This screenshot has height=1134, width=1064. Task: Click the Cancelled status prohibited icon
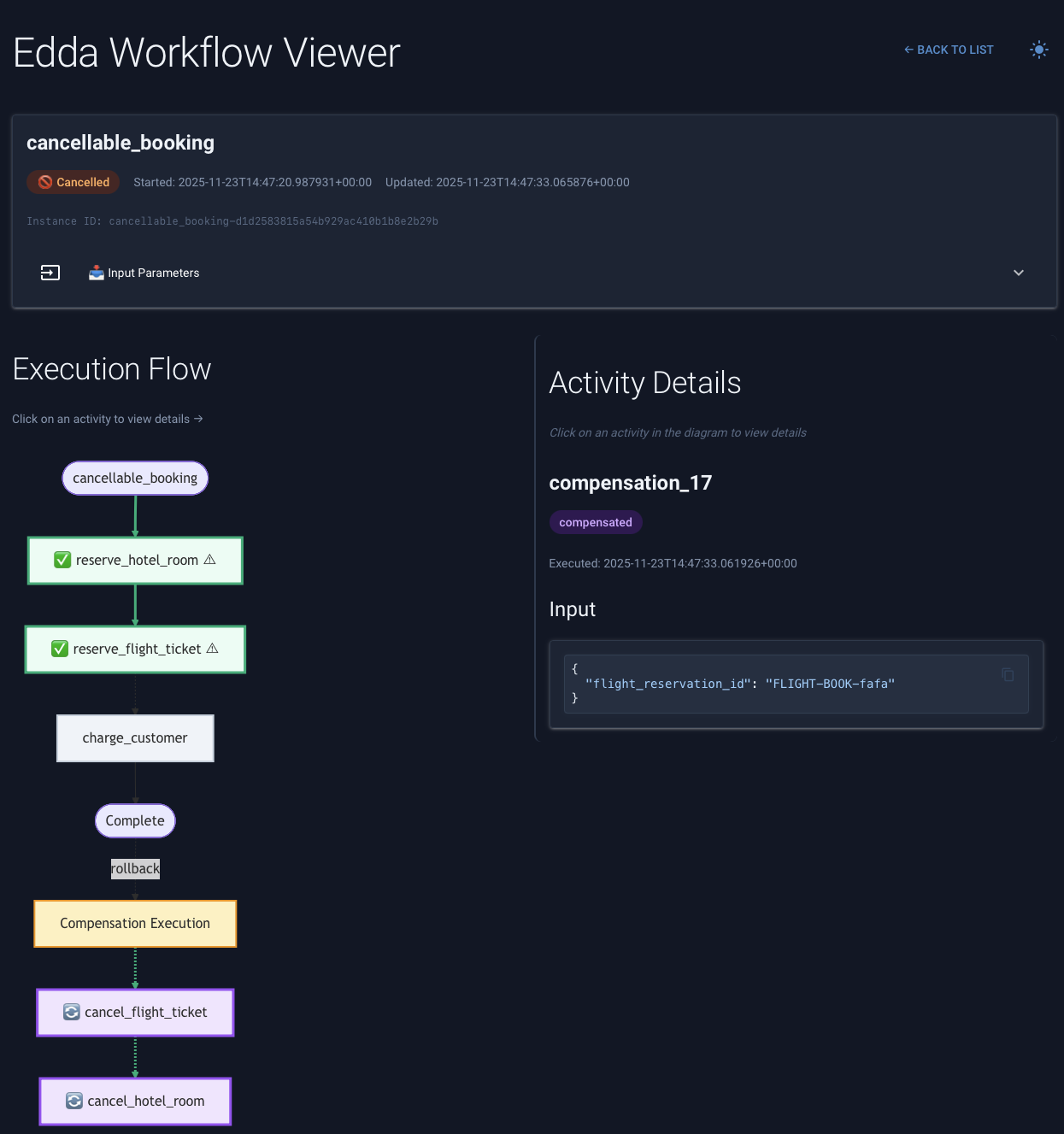pyautogui.click(x=45, y=182)
